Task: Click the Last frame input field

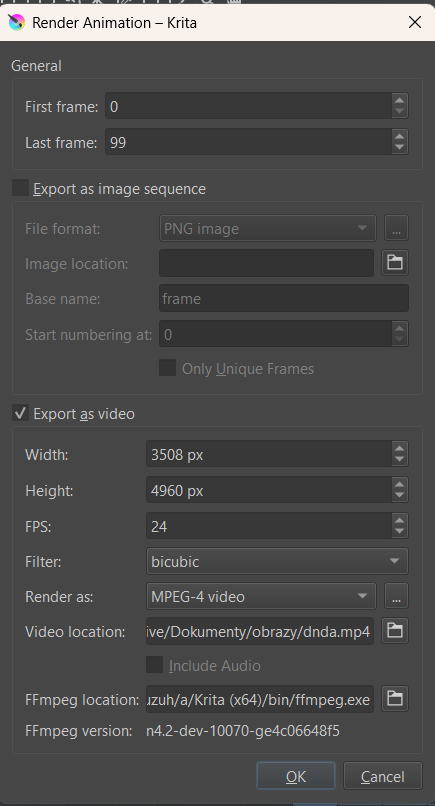Action: click(x=248, y=142)
